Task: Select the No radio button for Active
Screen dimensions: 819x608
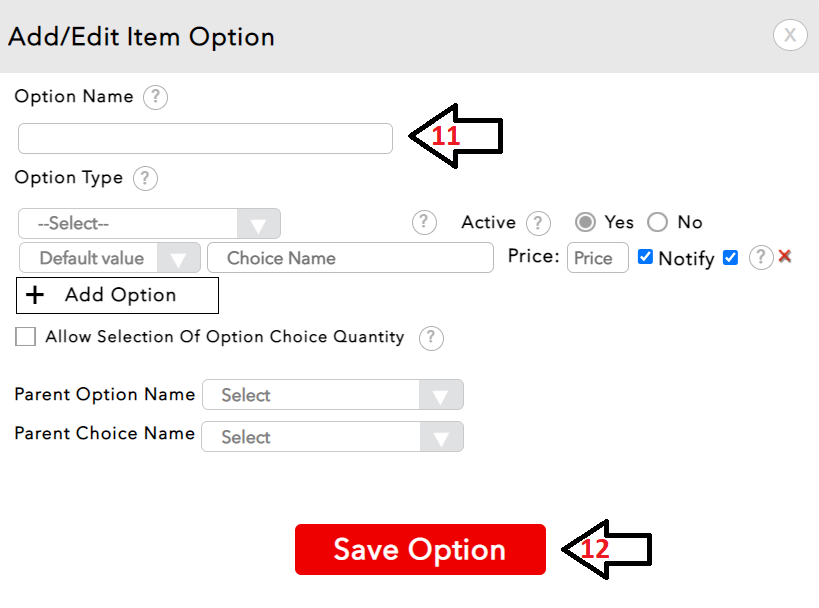Action: 658,222
